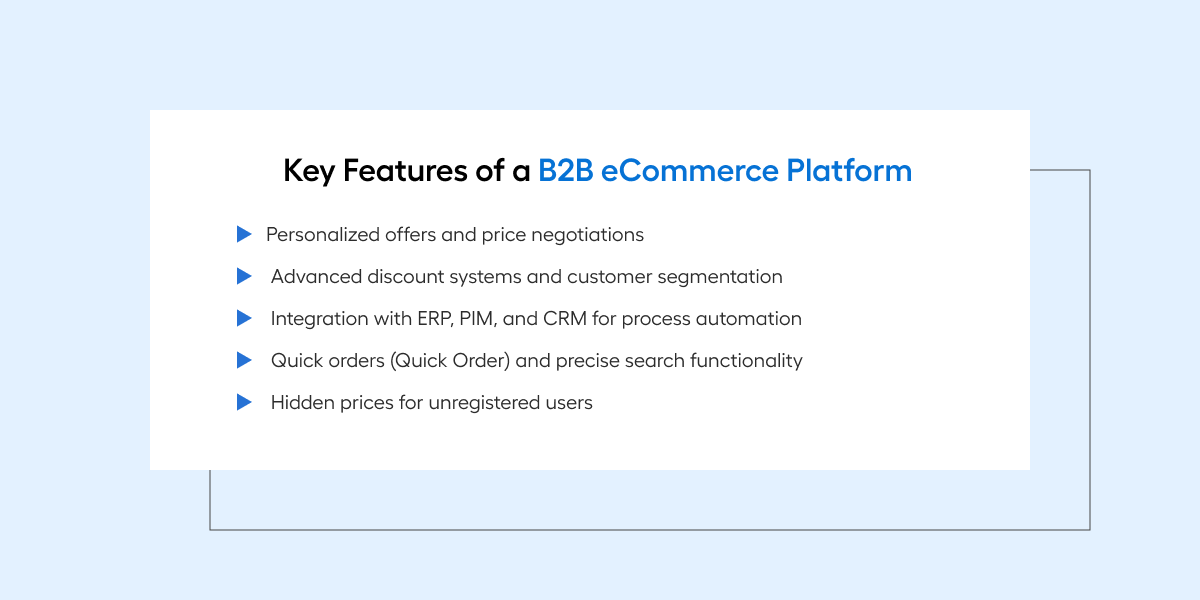Click the arrow bullet beside Personalized offers
Image resolution: width=1200 pixels, height=600 pixels.
(x=244, y=234)
